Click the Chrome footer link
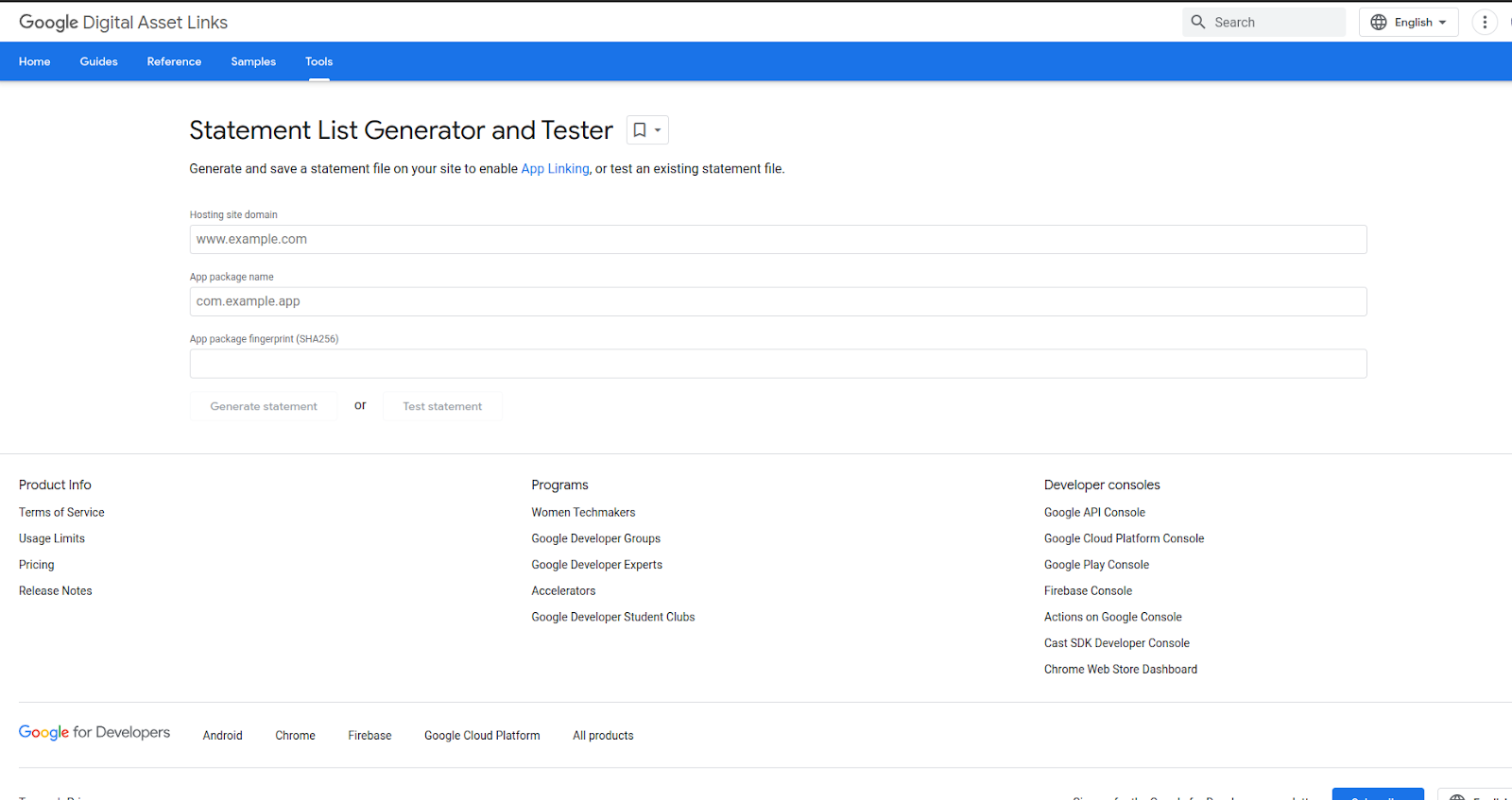1512x800 pixels. click(x=295, y=736)
